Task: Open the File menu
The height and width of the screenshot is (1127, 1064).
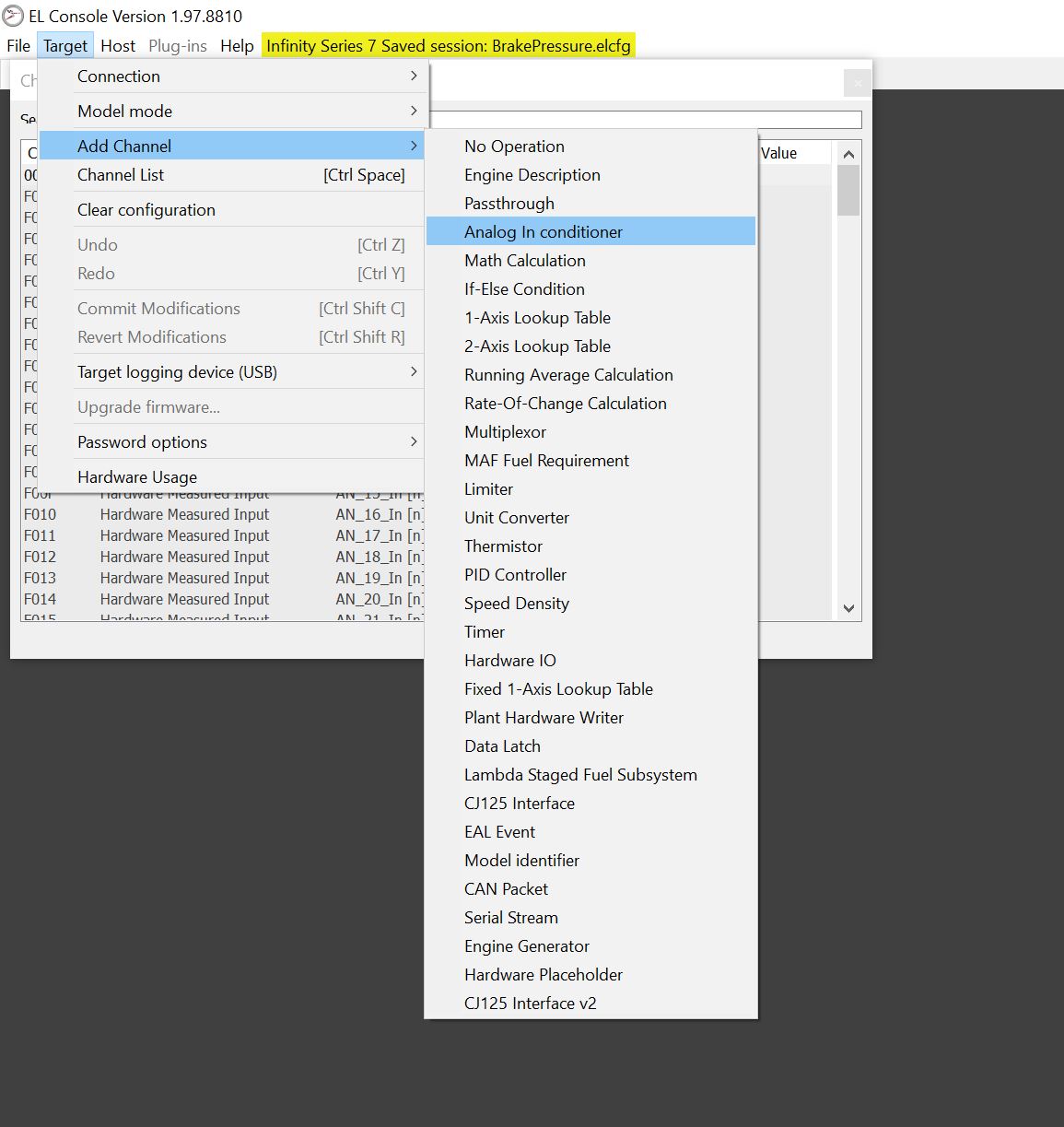Action: [18, 46]
